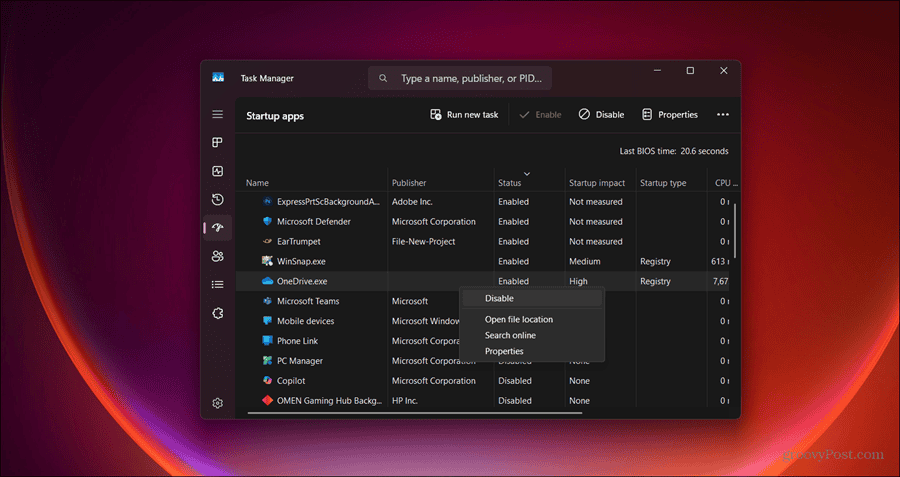Click the Mobile devices icon
This screenshot has height=477, width=900.
coord(267,321)
